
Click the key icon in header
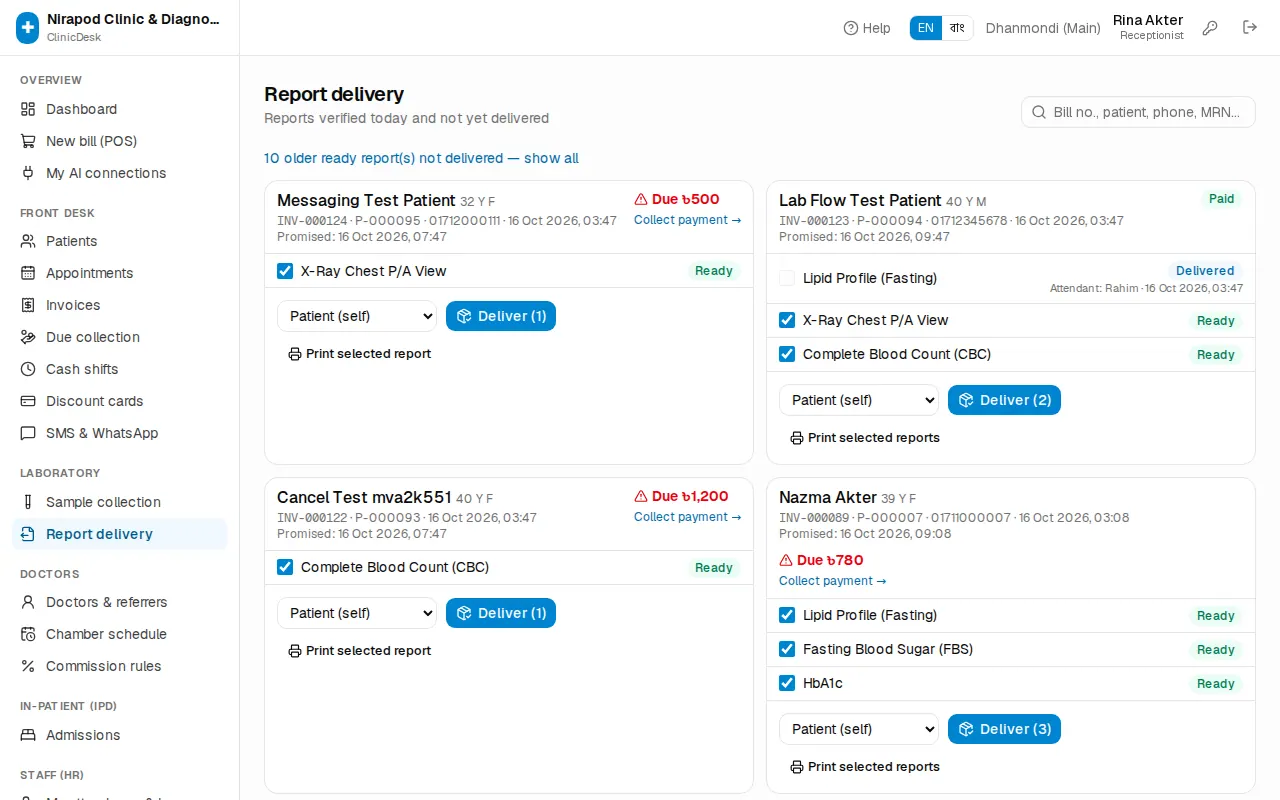[x=1210, y=28]
